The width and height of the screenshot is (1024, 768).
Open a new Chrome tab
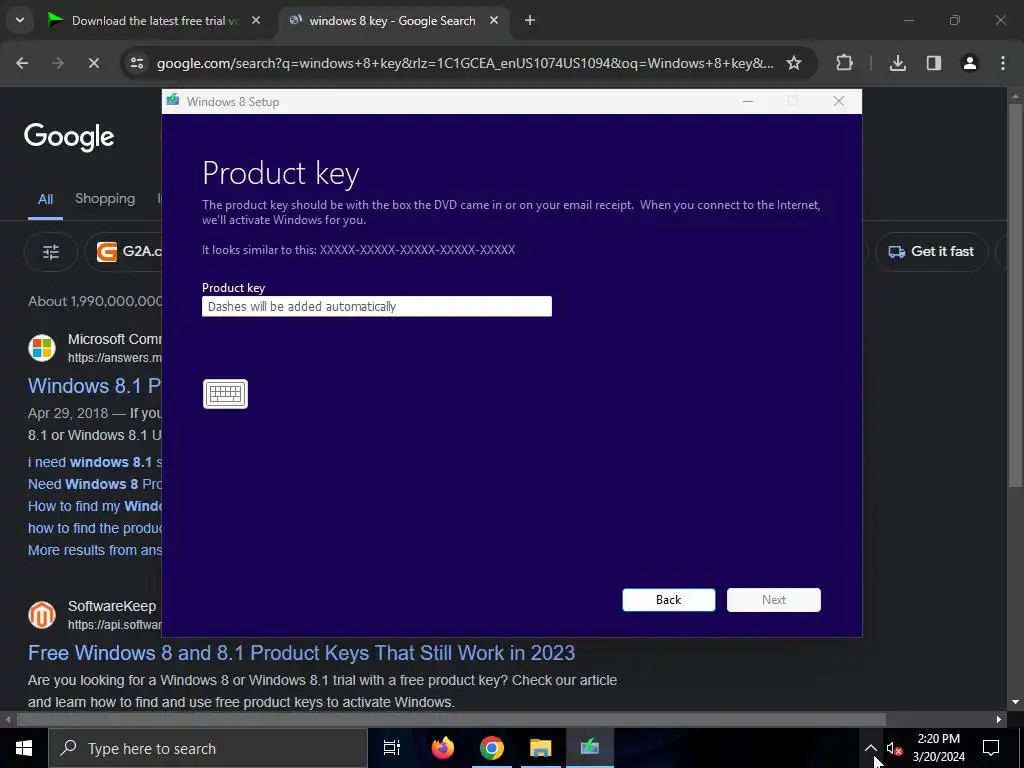pos(530,21)
